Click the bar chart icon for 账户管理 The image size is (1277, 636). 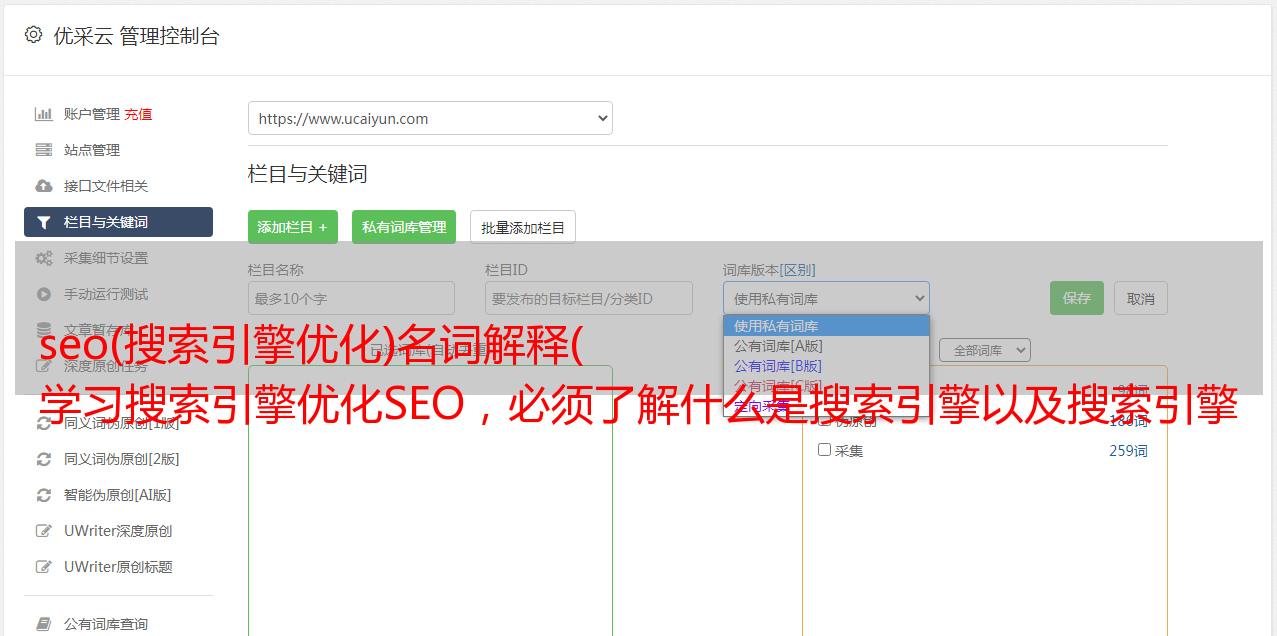[43, 114]
